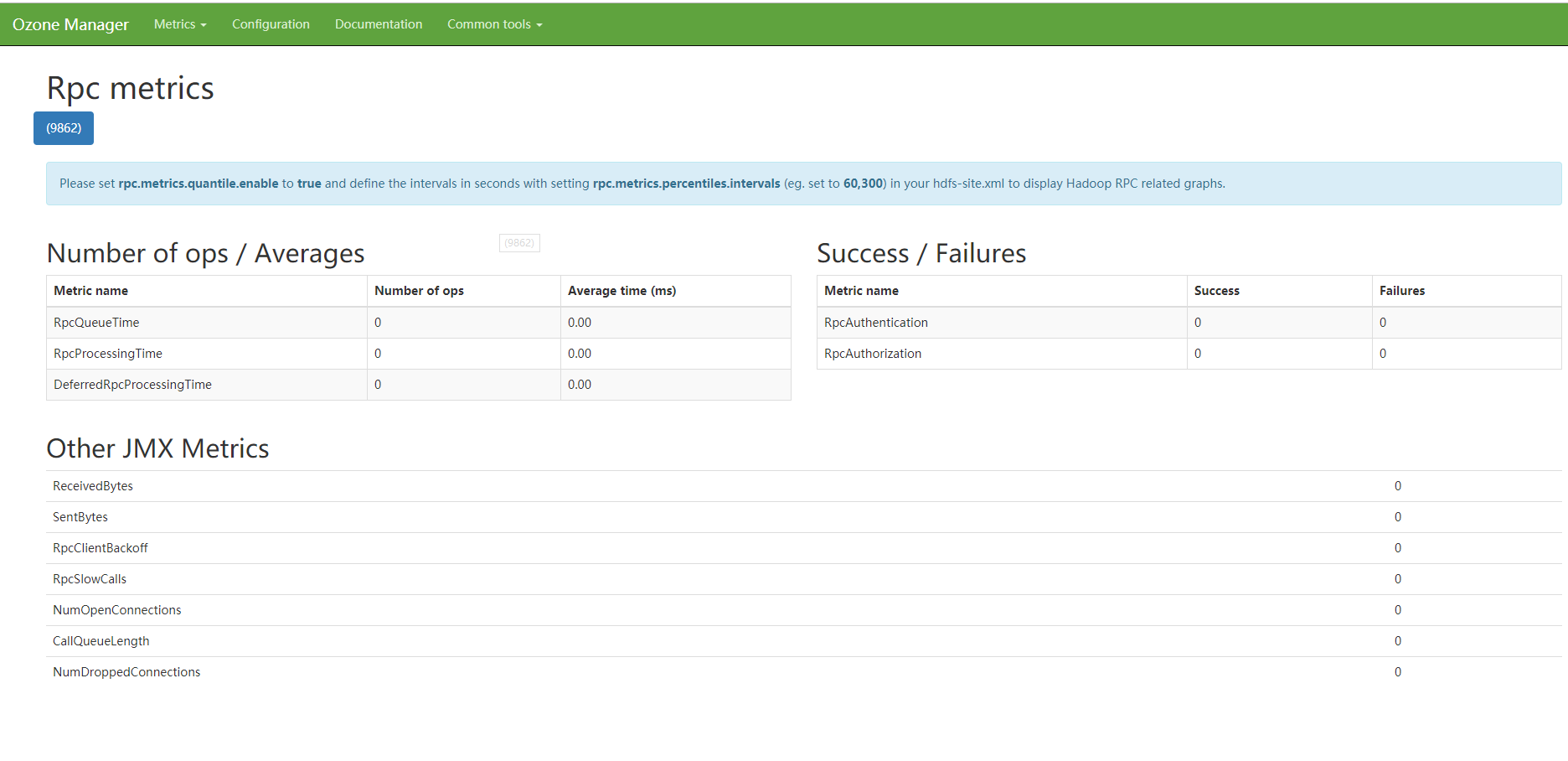1568x761 pixels.
Task: Click the Number of ops column header
Action: (419, 291)
